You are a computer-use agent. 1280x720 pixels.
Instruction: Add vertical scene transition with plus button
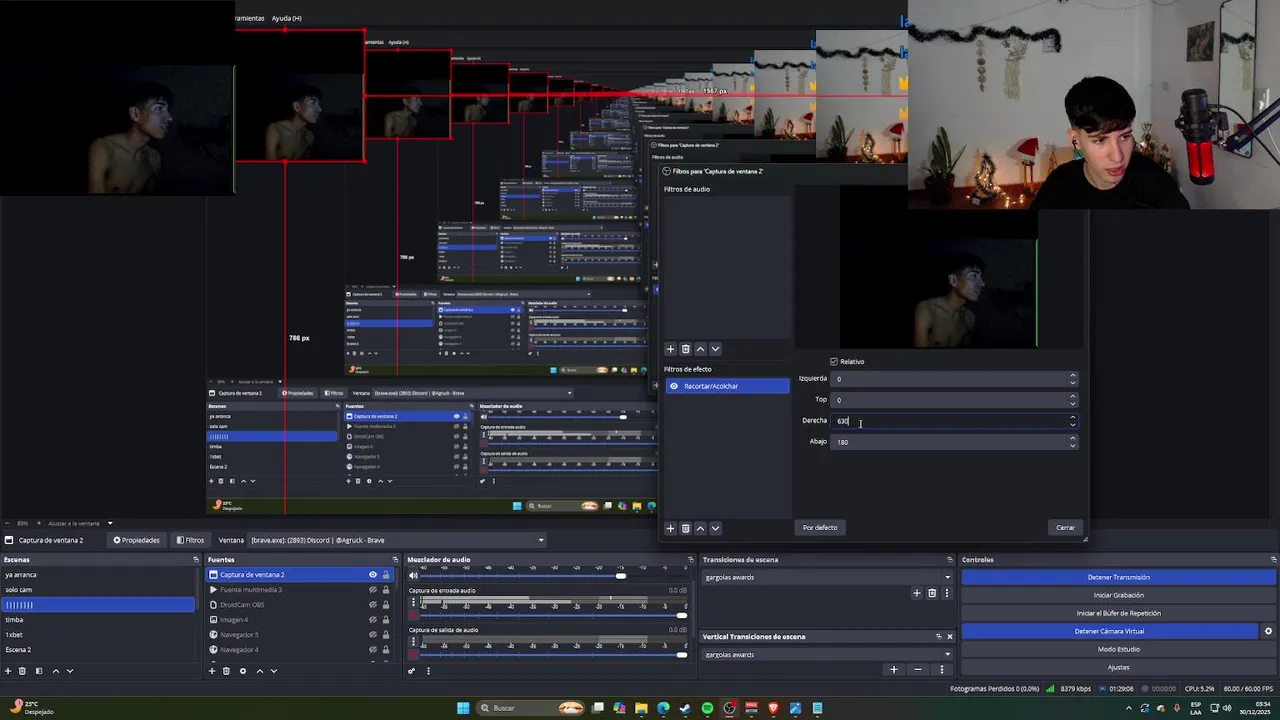click(x=894, y=670)
